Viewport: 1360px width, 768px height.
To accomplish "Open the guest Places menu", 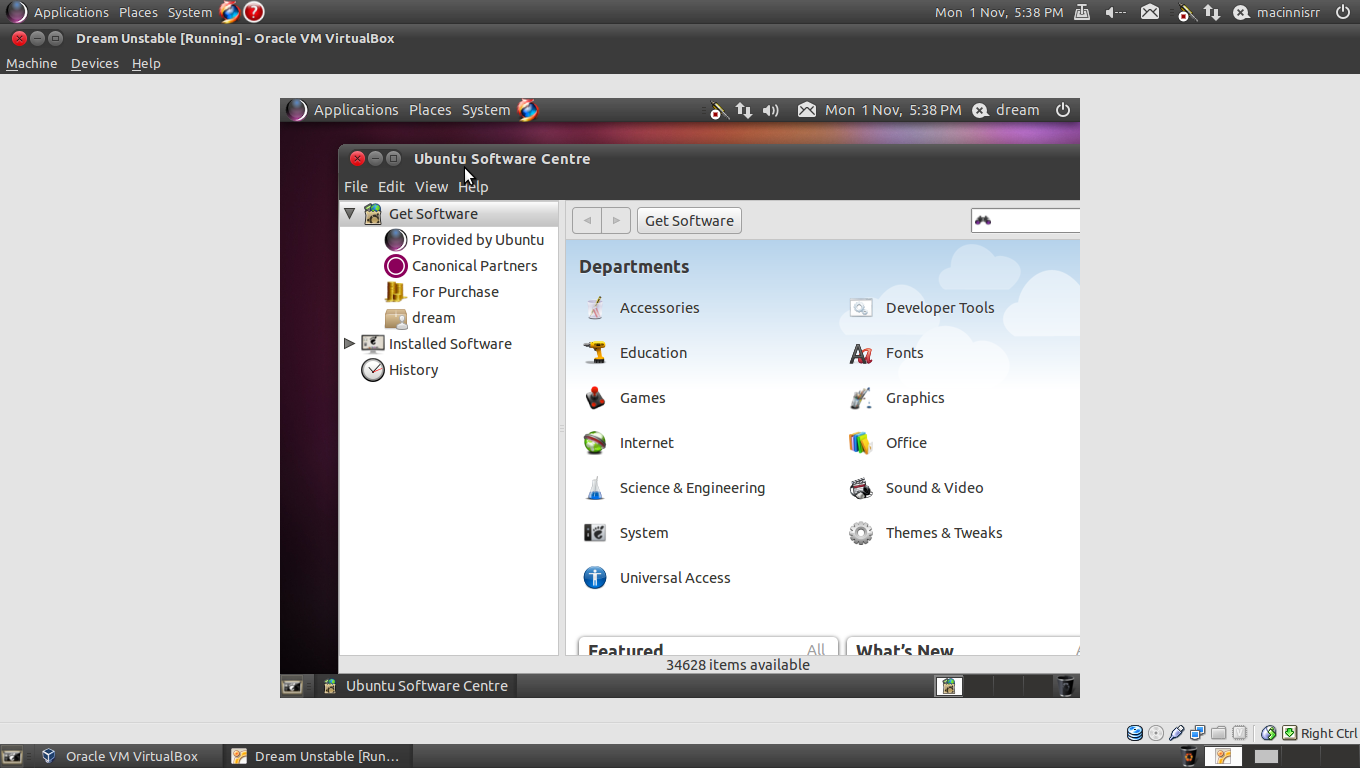I will pyautogui.click(x=430, y=110).
